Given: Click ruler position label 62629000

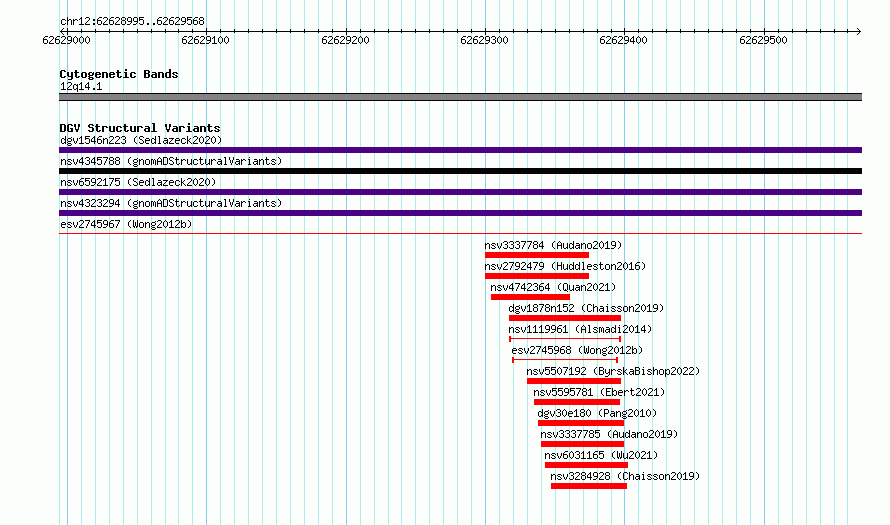Looking at the screenshot, I should coord(66,40).
